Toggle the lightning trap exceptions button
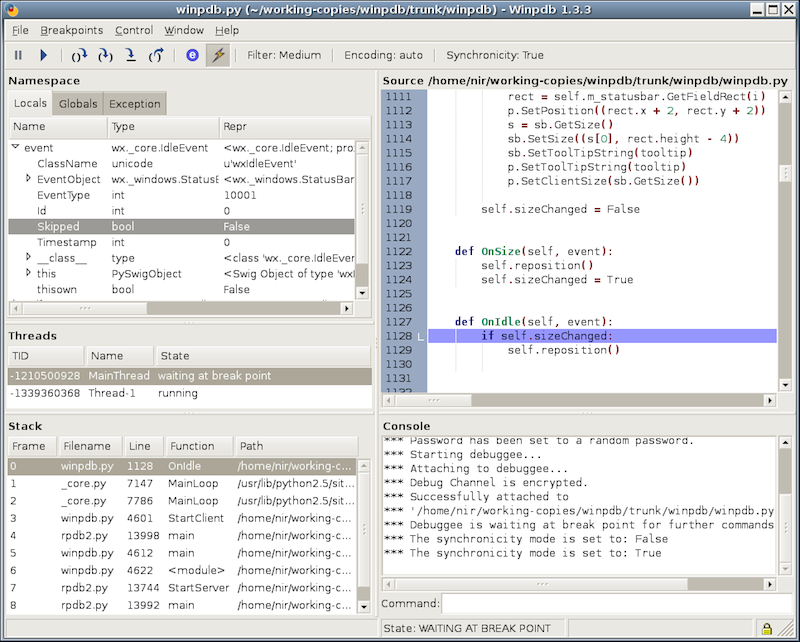Image resolution: width=800 pixels, height=642 pixels. [217, 56]
